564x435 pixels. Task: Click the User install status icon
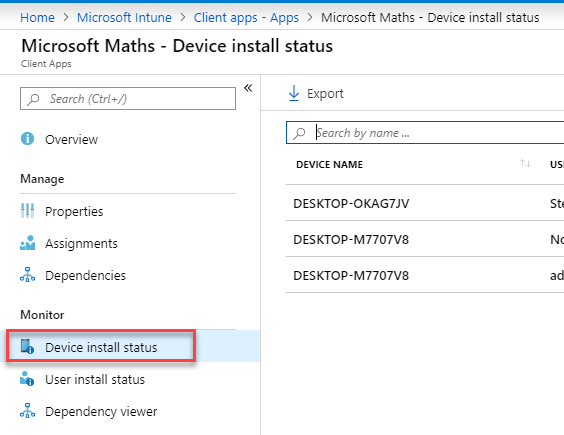[27, 379]
